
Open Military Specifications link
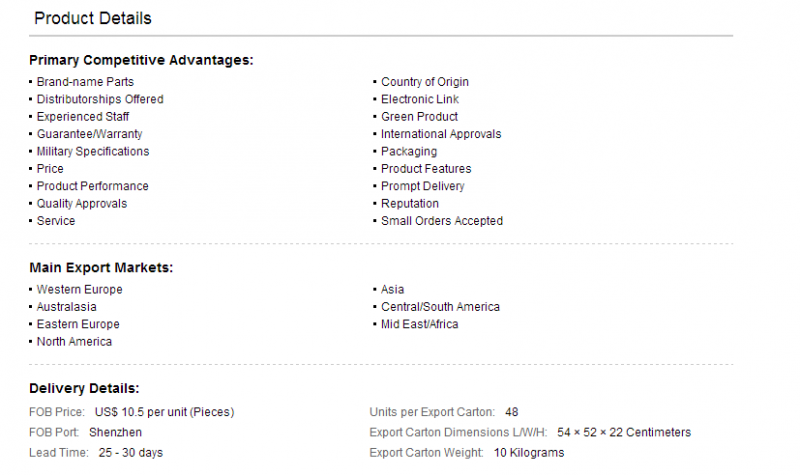[x=93, y=151]
